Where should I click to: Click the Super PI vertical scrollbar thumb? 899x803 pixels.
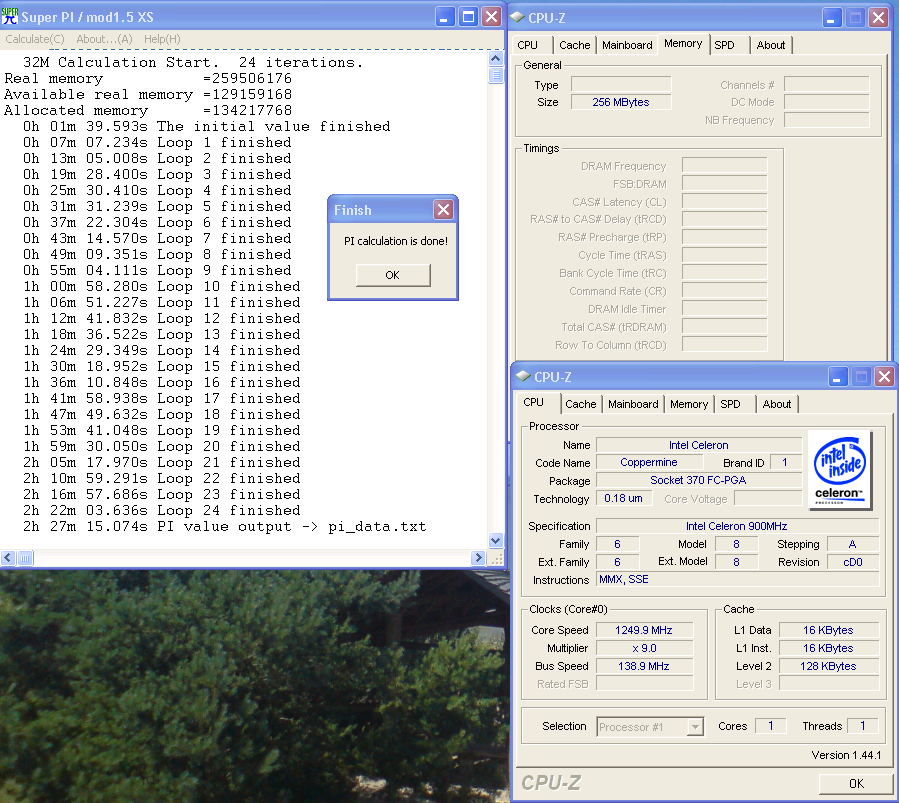(x=496, y=75)
